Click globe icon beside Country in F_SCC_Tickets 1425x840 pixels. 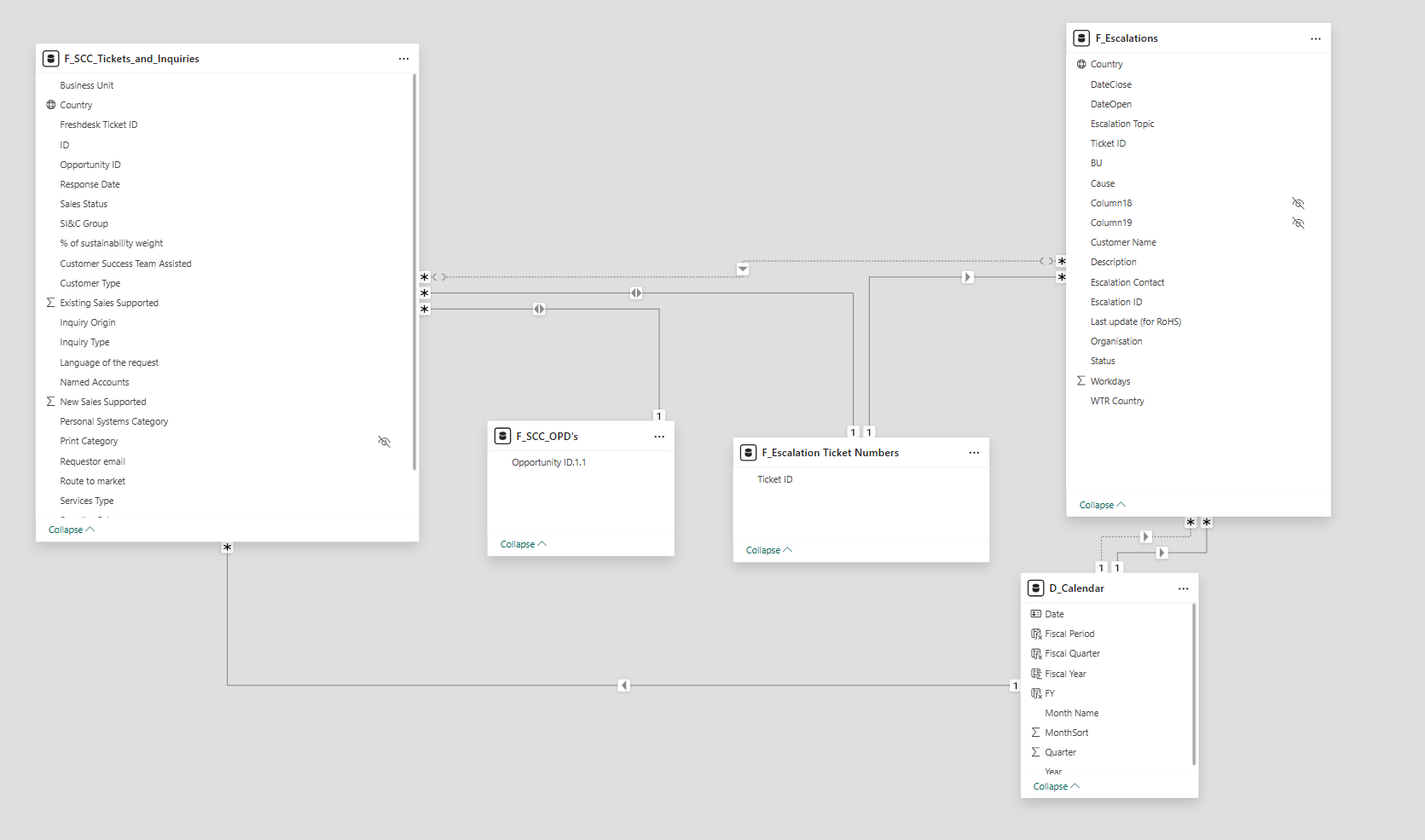(51, 105)
